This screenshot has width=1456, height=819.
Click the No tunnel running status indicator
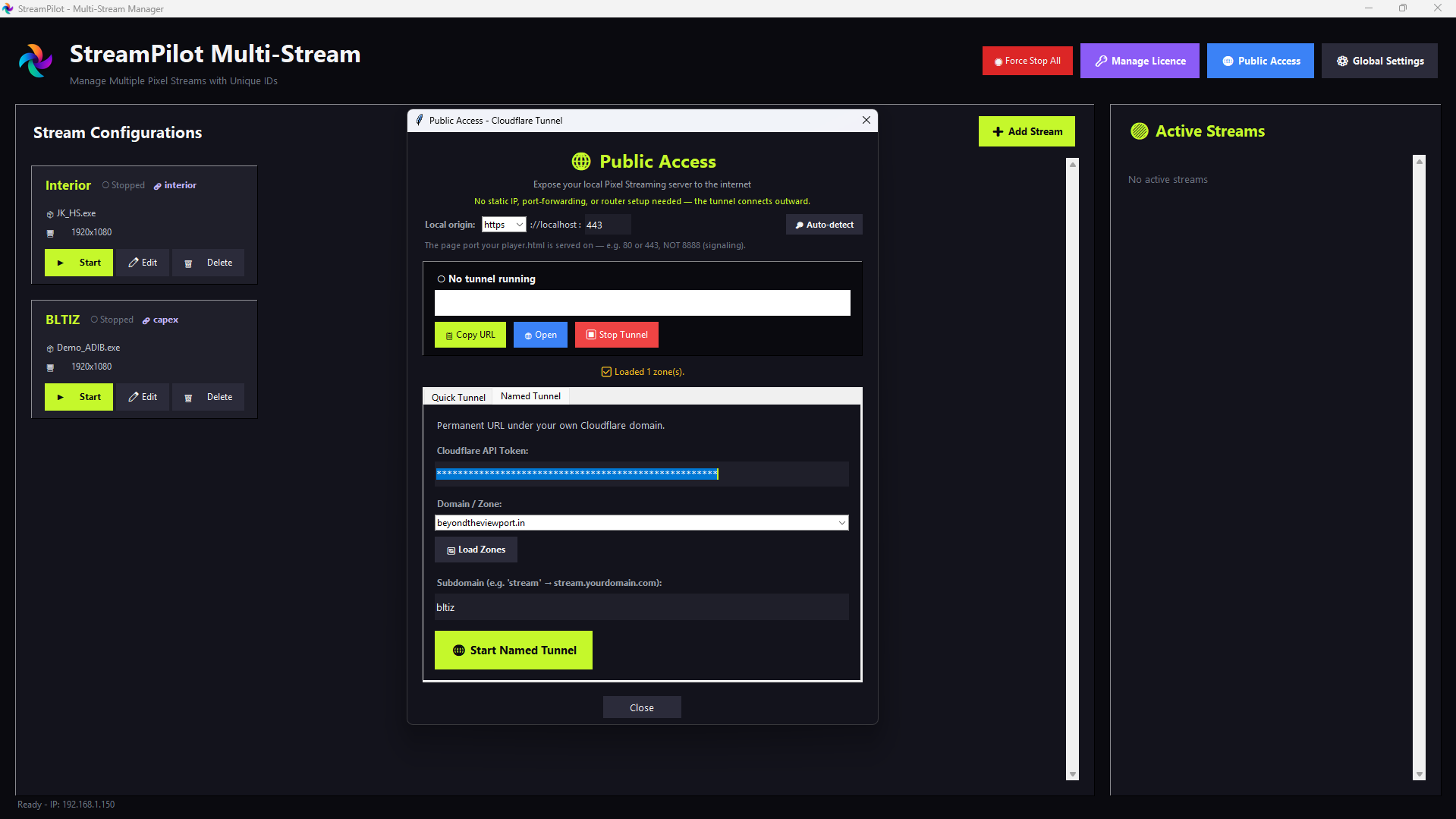(x=441, y=279)
